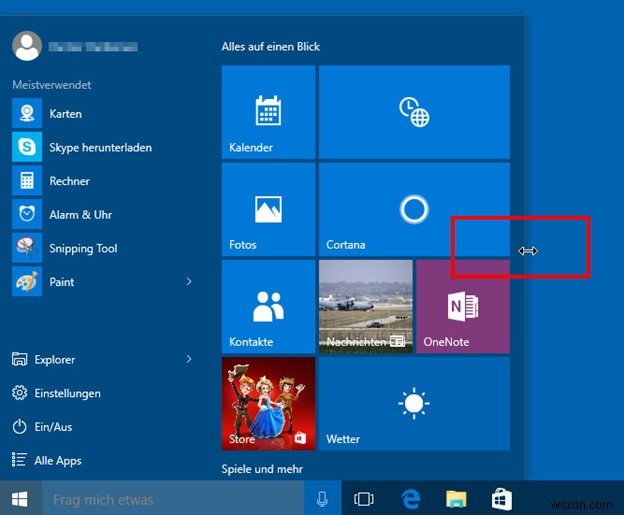Click the Ein/Aus power icon
Screen dimensions: 624x515
20,427
